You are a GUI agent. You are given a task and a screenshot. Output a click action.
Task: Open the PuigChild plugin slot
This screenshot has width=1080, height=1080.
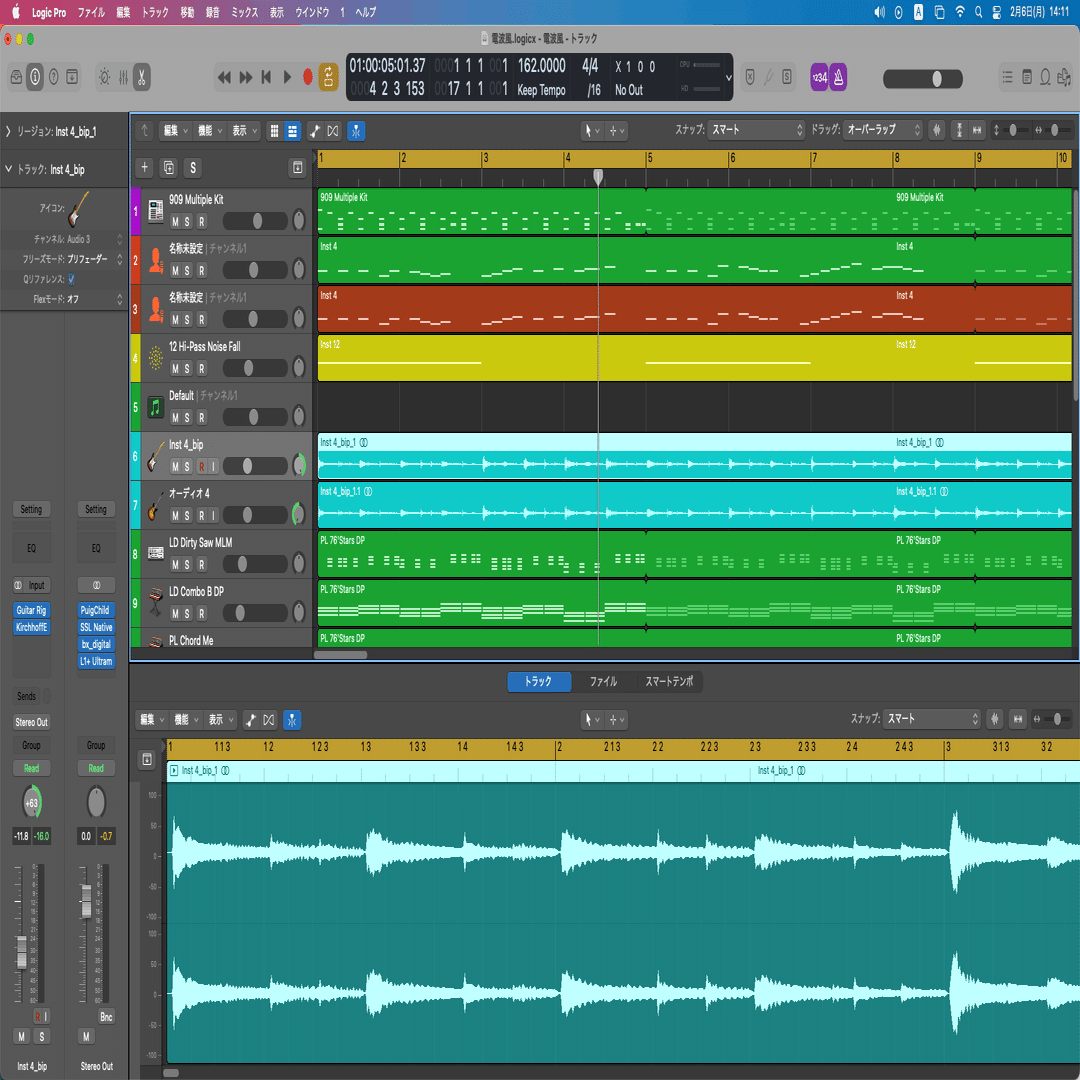tap(96, 610)
